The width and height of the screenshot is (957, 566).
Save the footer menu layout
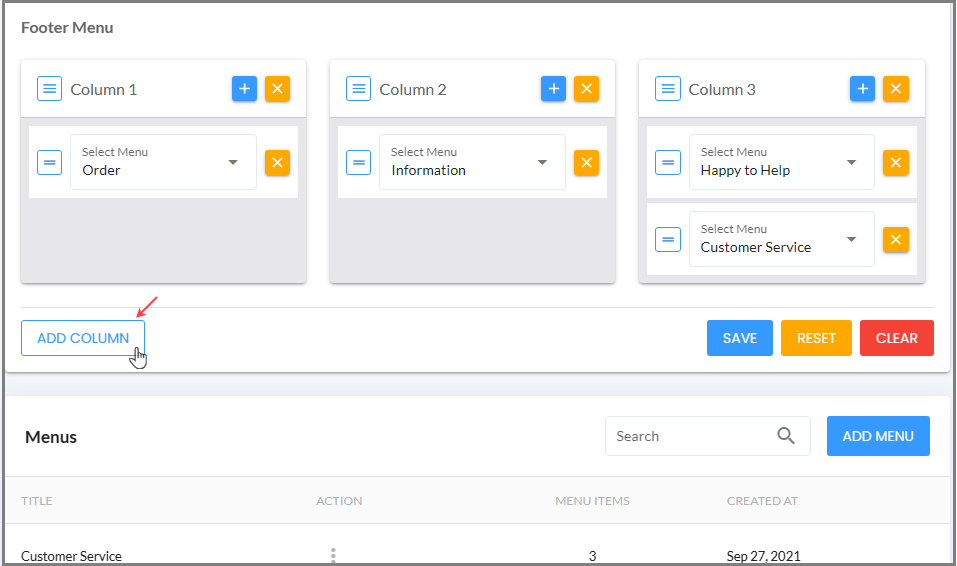tap(740, 338)
